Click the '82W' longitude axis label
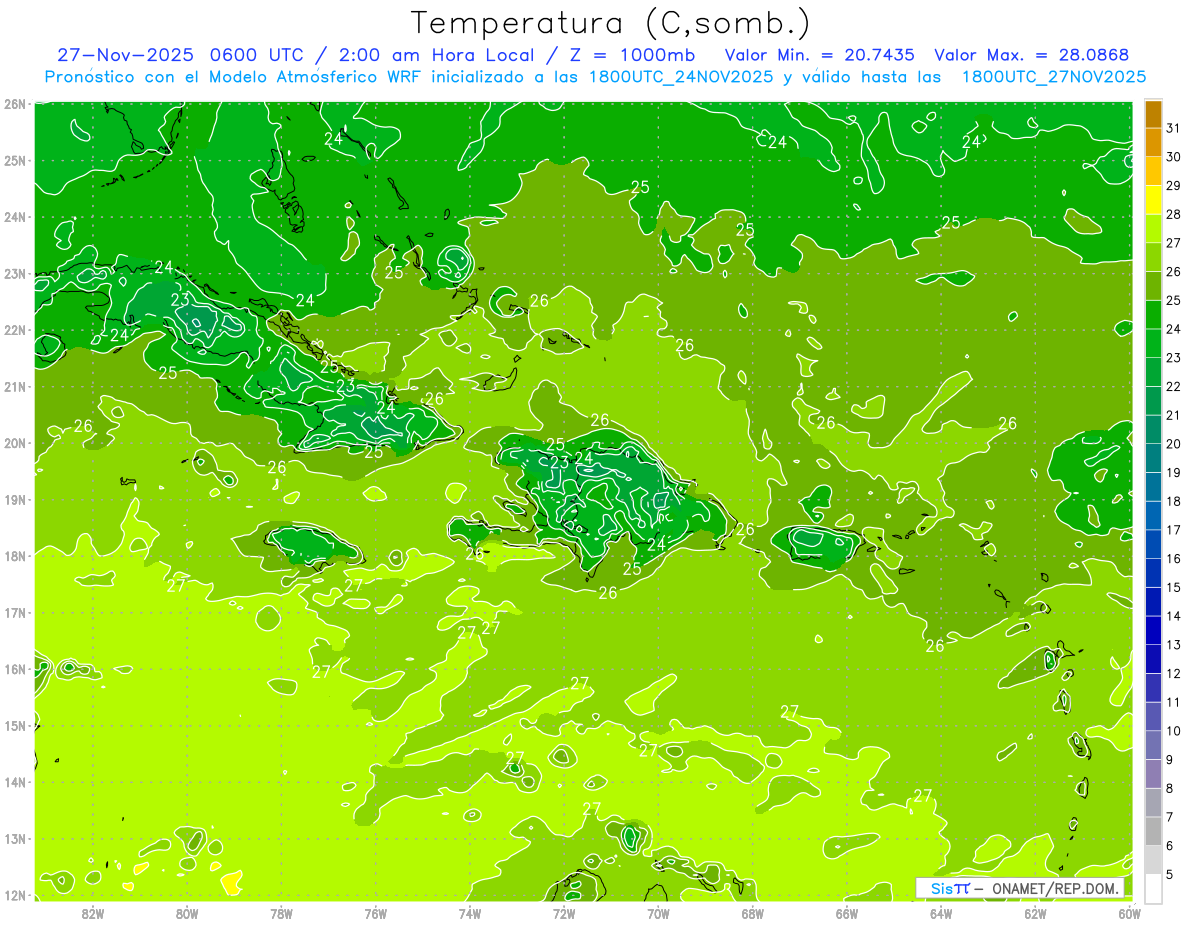Screen dimensions: 1200x927 click(93, 913)
